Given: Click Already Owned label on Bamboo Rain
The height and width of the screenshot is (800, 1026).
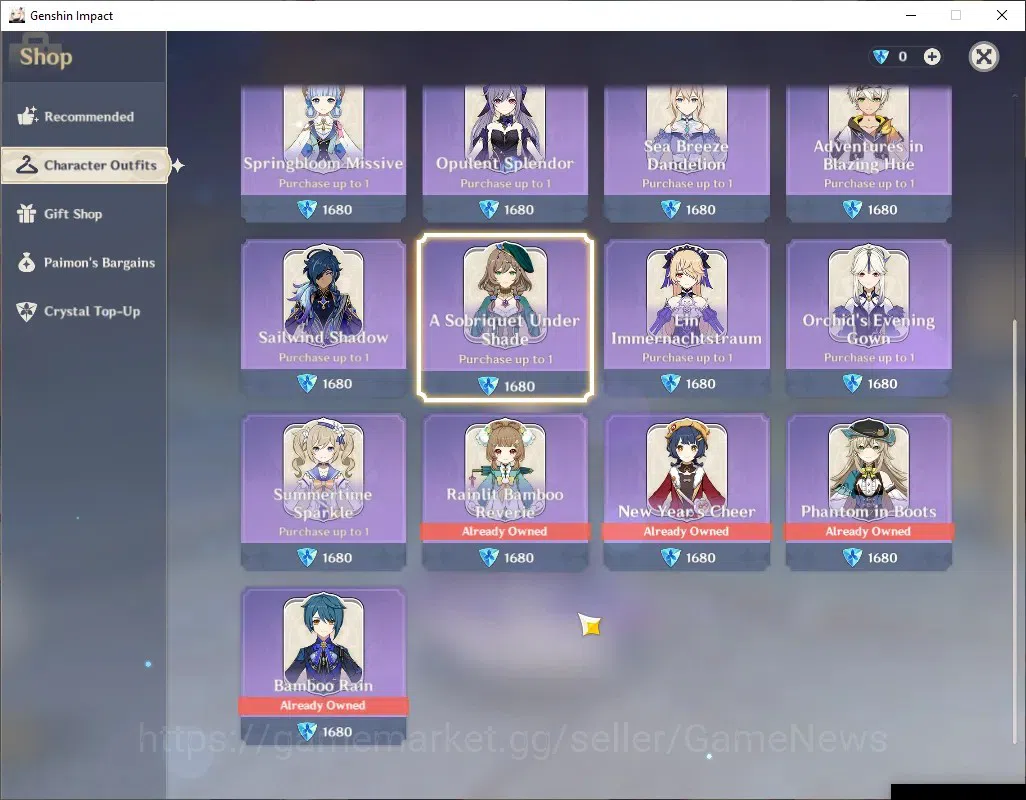Looking at the screenshot, I should point(323,705).
